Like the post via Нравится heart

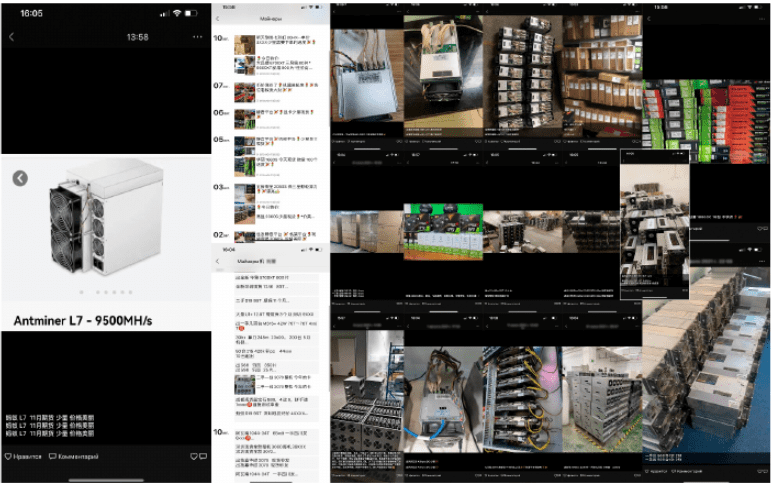[23, 456]
